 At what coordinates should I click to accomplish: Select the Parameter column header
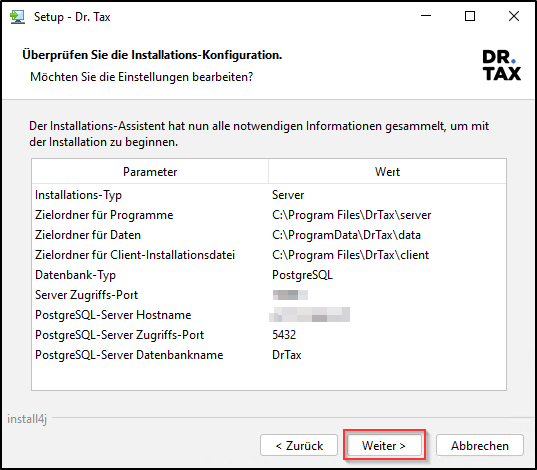coord(150,172)
